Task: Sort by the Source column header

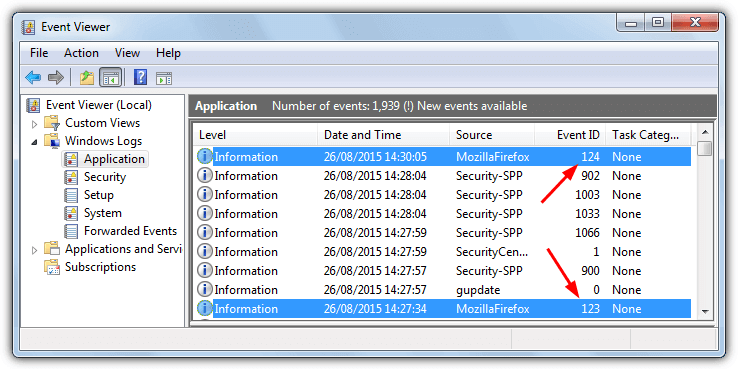Action: (492, 135)
